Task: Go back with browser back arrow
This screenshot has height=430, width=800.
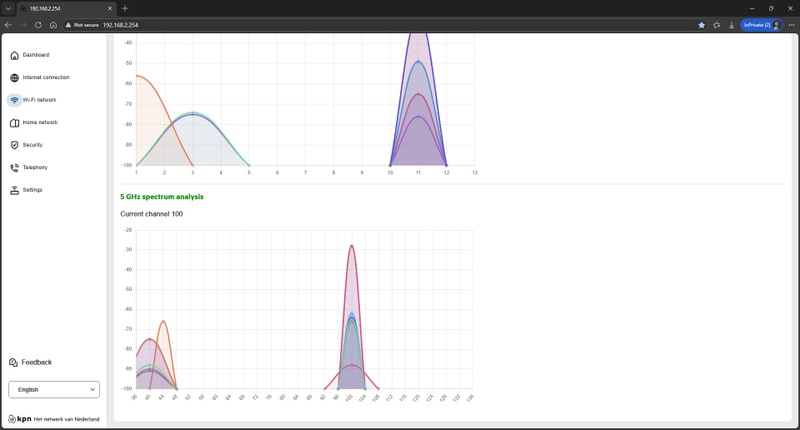Action: [x=8, y=24]
